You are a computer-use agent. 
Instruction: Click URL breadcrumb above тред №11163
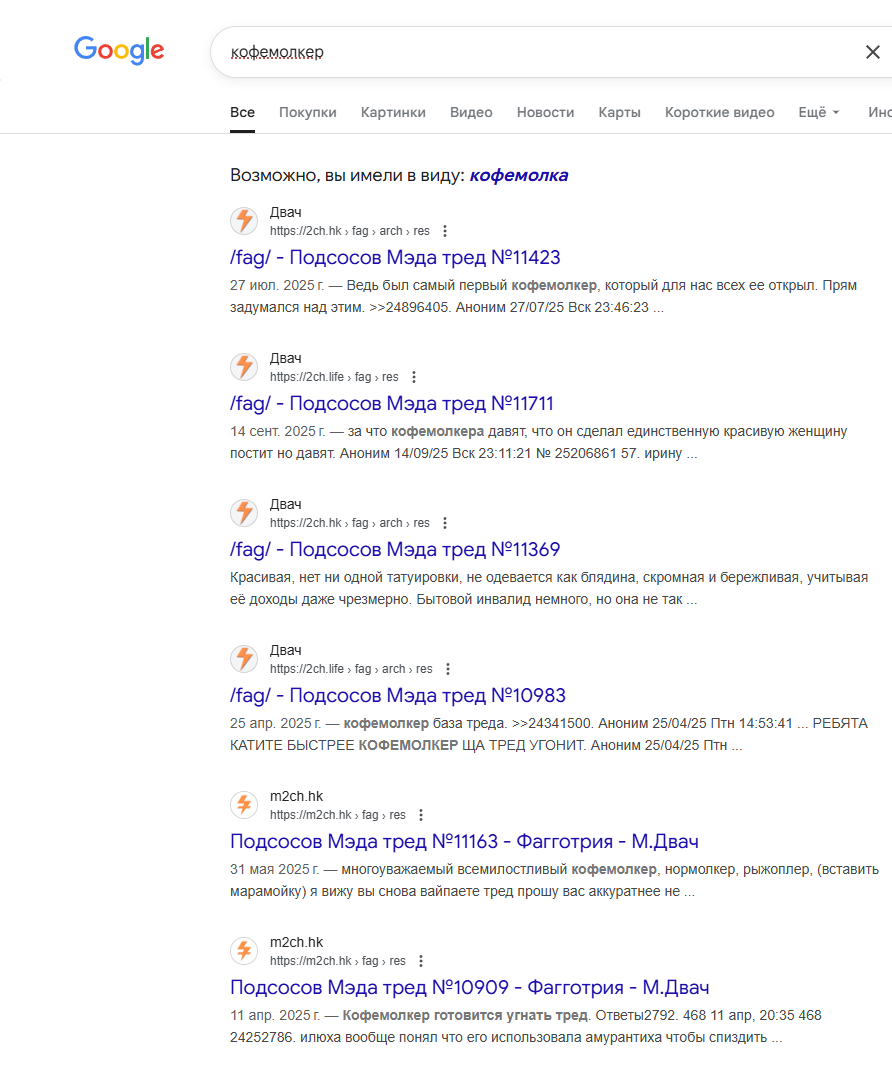338,815
